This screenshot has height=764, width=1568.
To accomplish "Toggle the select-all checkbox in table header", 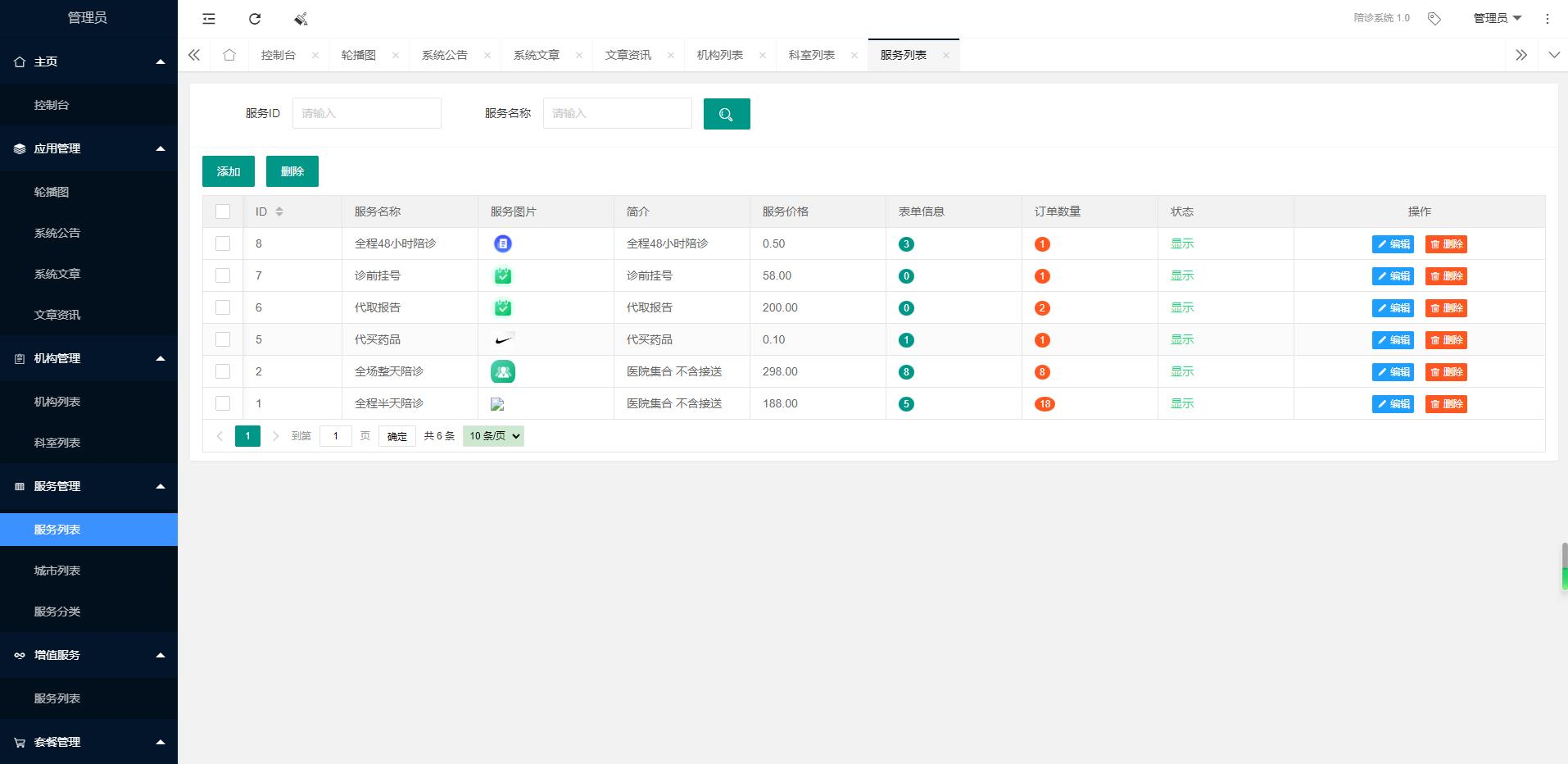I will tap(223, 211).
